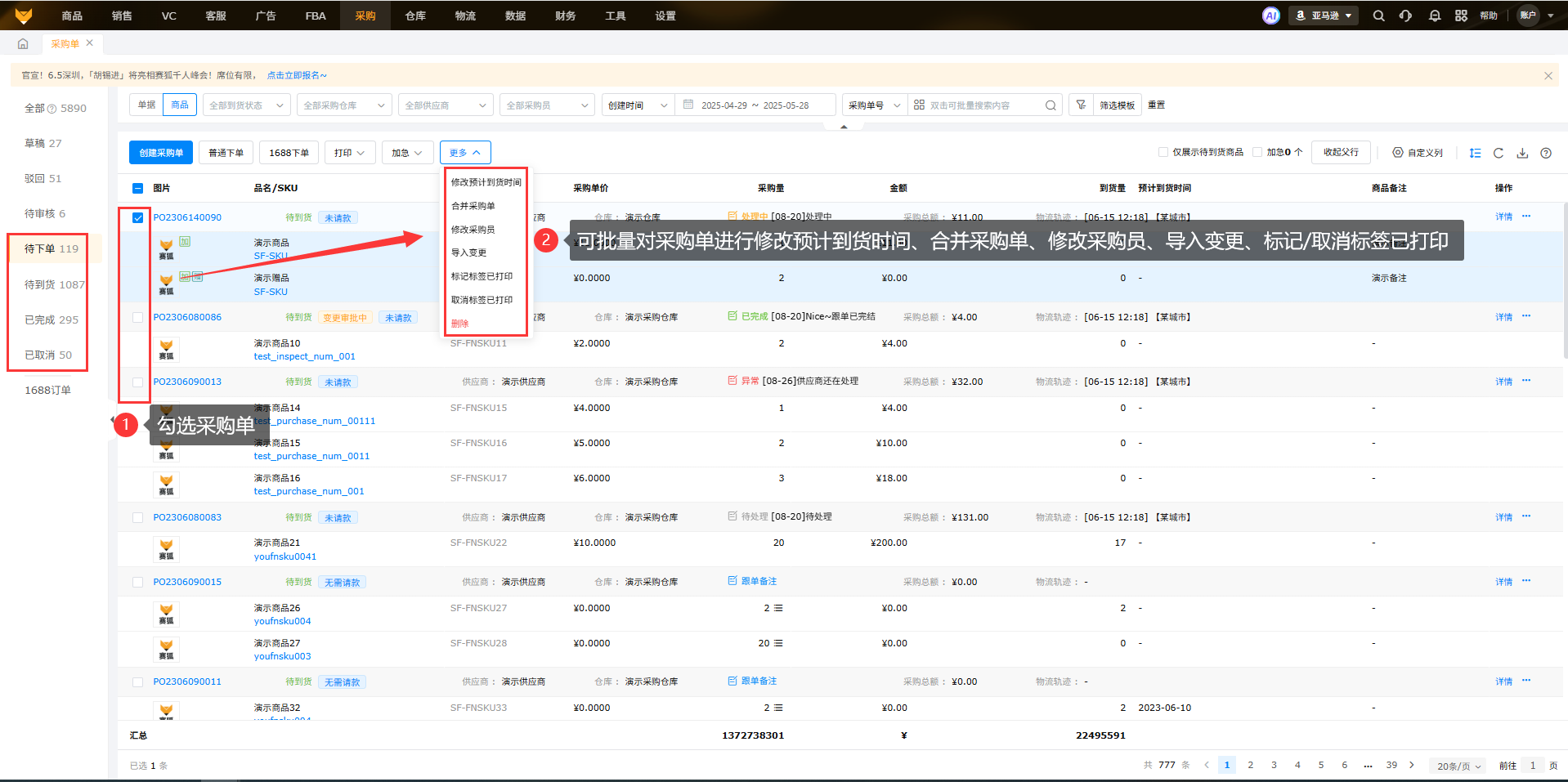Click the 创建采购单 button

coord(161,153)
